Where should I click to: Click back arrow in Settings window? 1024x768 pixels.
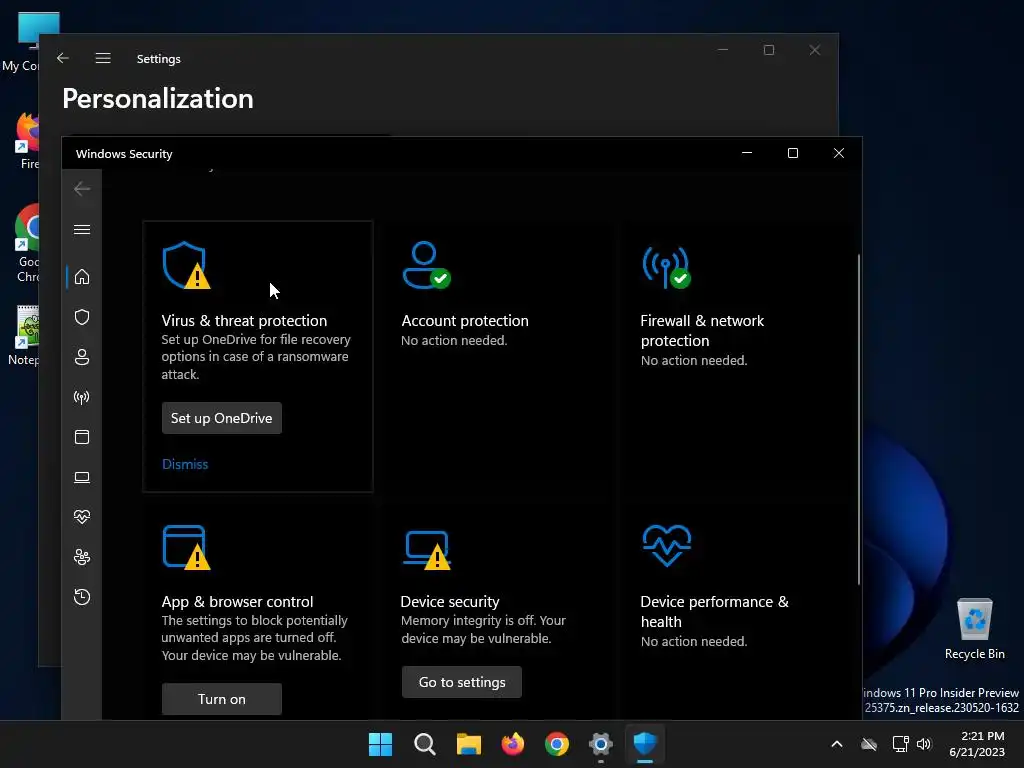click(63, 58)
